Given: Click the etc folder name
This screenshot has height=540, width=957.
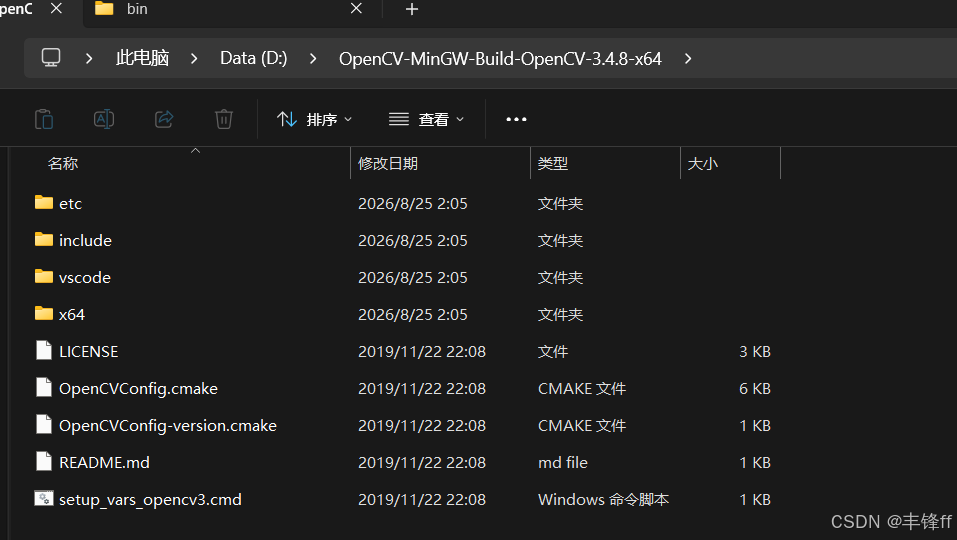Looking at the screenshot, I should (70, 204).
